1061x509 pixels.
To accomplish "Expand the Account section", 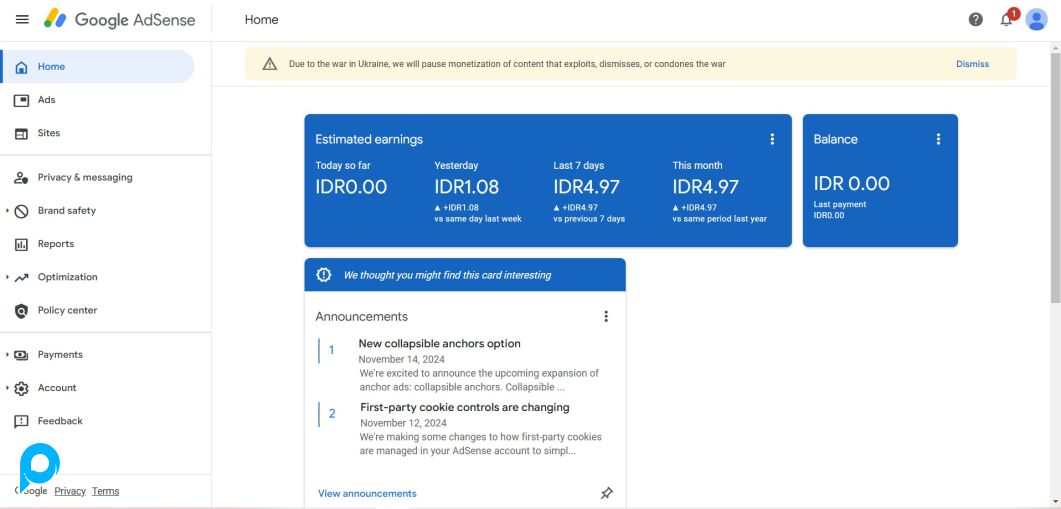I will [x=8, y=388].
